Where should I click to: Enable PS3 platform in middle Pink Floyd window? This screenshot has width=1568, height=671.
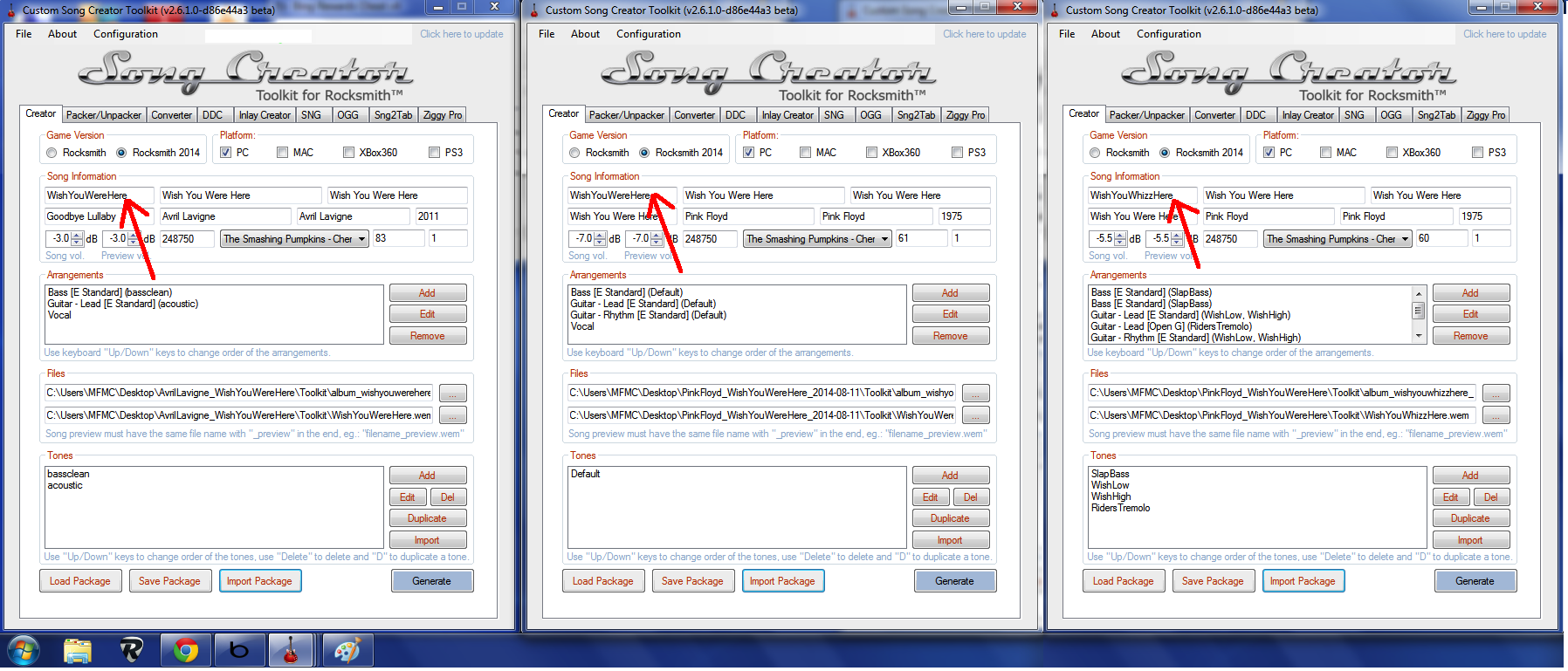tap(957, 153)
